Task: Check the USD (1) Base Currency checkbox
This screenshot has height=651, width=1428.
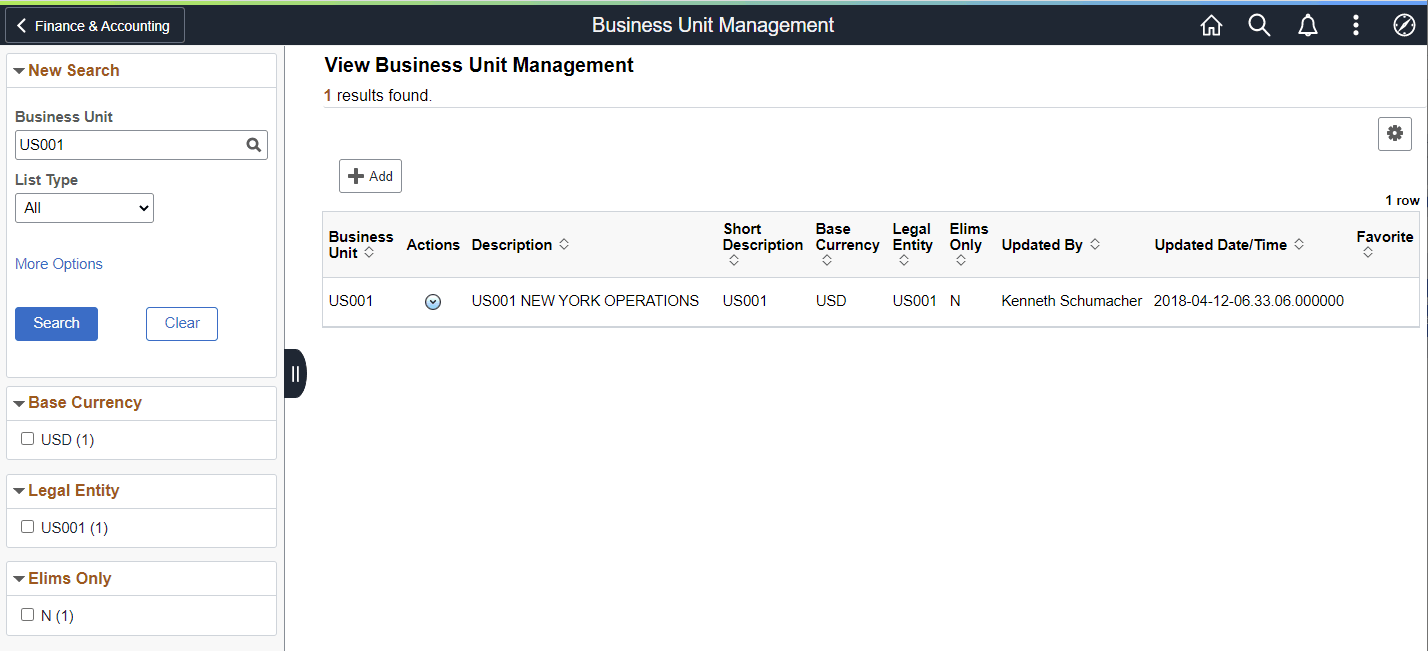Action: tap(27, 438)
